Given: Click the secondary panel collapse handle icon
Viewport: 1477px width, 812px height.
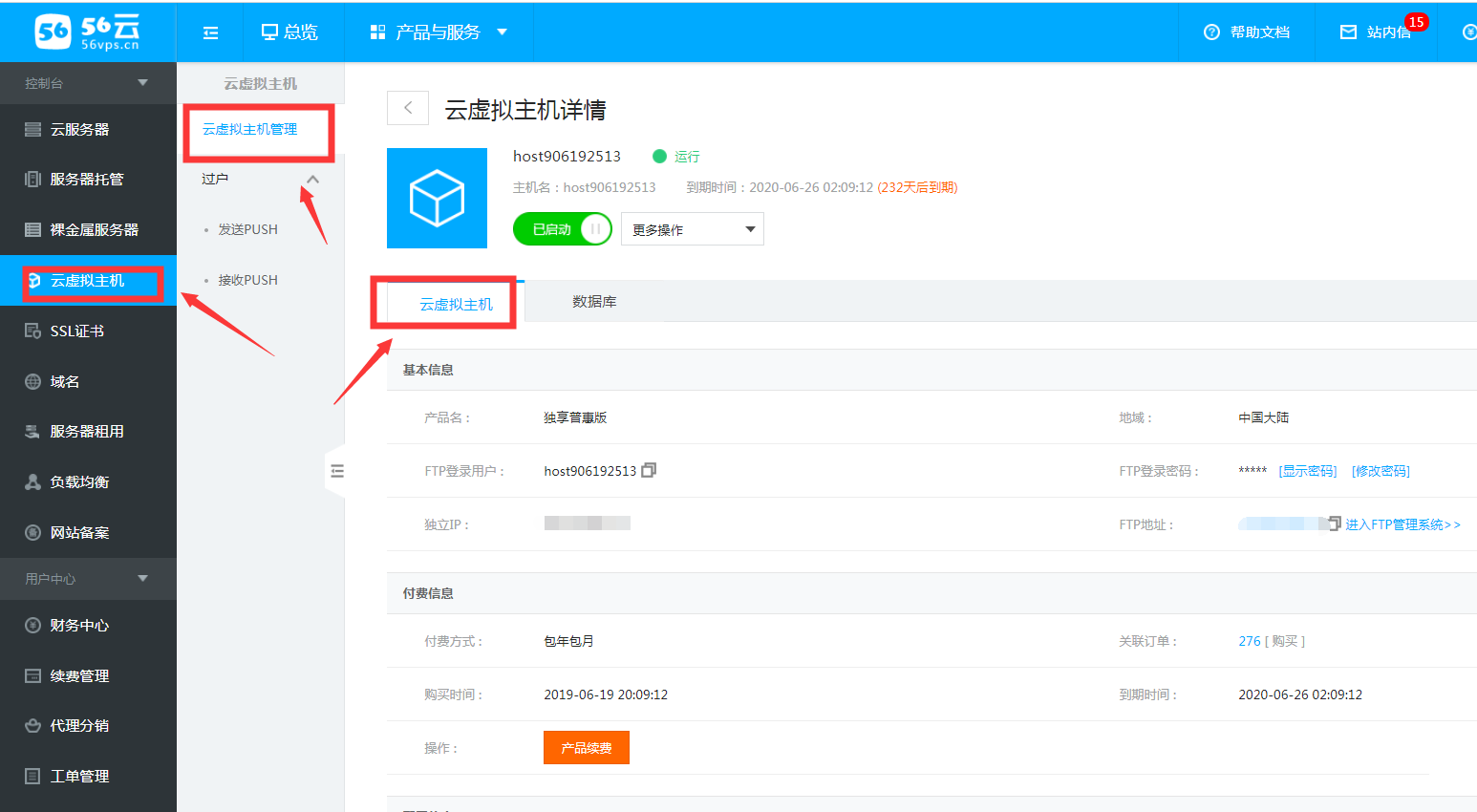Looking at the screenshot, I should click(x=336, y=471).
